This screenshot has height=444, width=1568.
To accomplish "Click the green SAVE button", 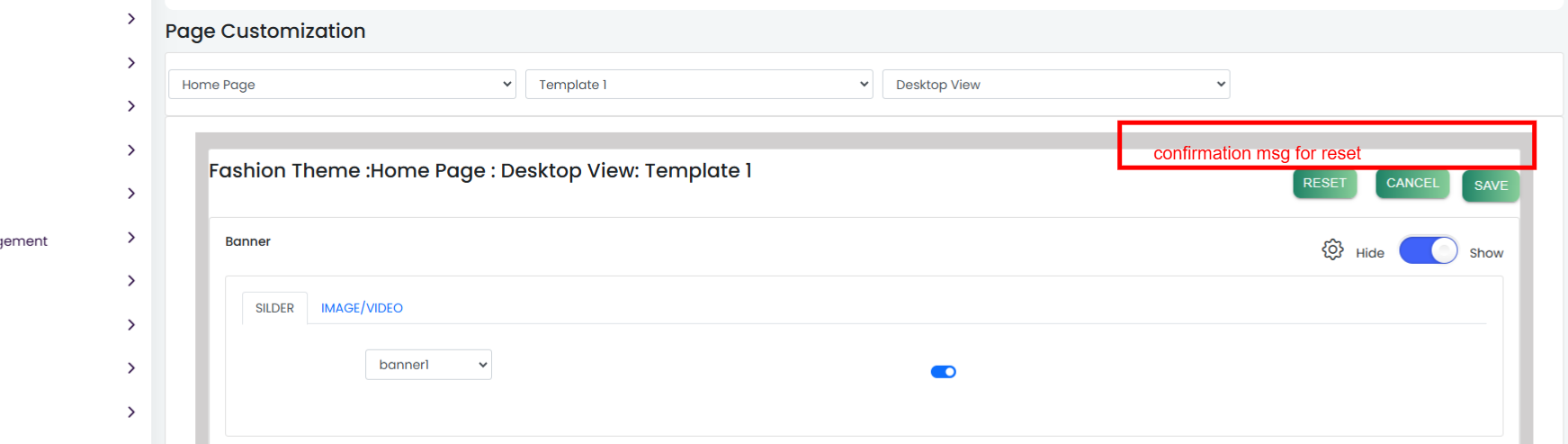I will (1491, 186).
